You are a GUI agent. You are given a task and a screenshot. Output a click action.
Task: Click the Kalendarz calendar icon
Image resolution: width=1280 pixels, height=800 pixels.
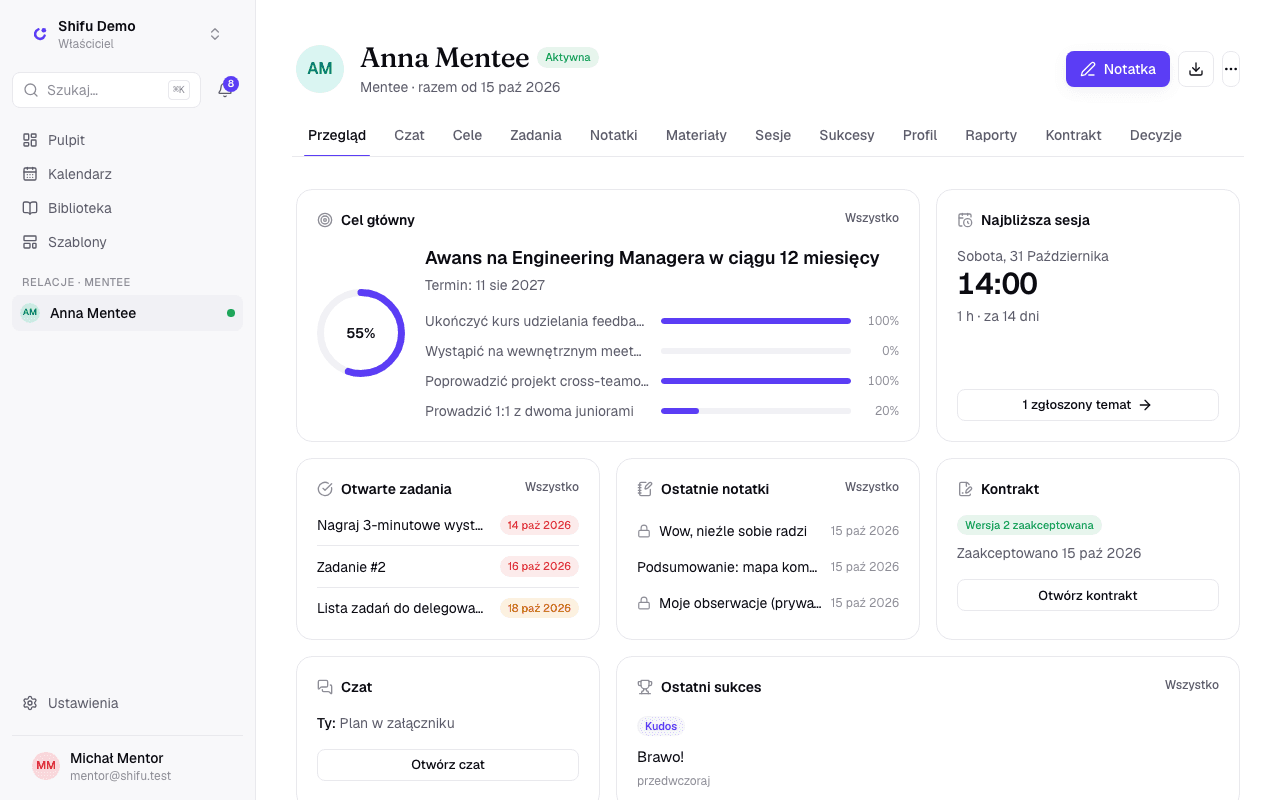point(30,174)
